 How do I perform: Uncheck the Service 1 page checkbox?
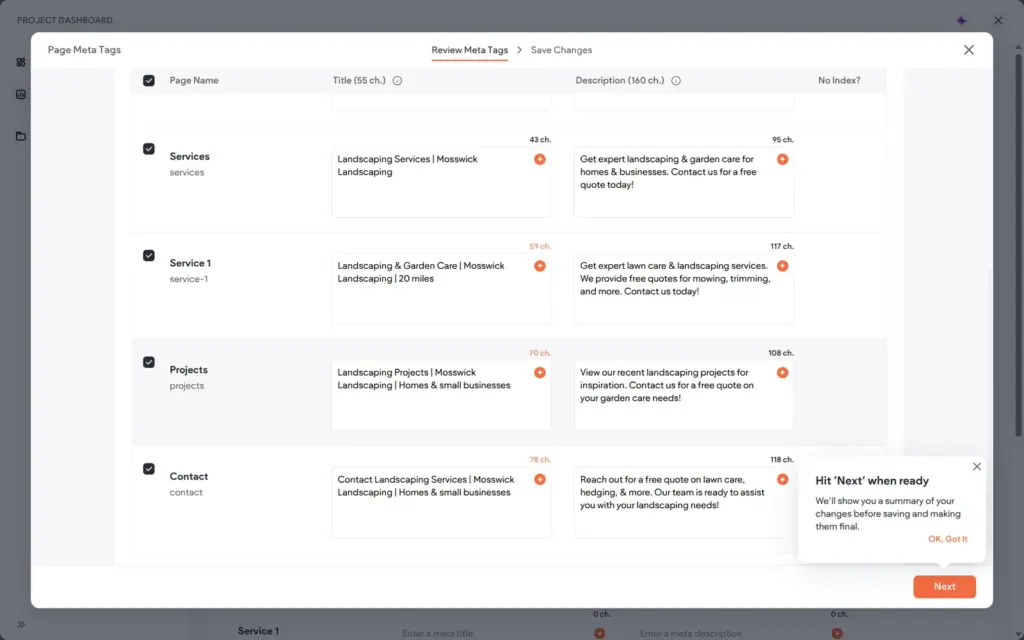(x=149, y=255)
